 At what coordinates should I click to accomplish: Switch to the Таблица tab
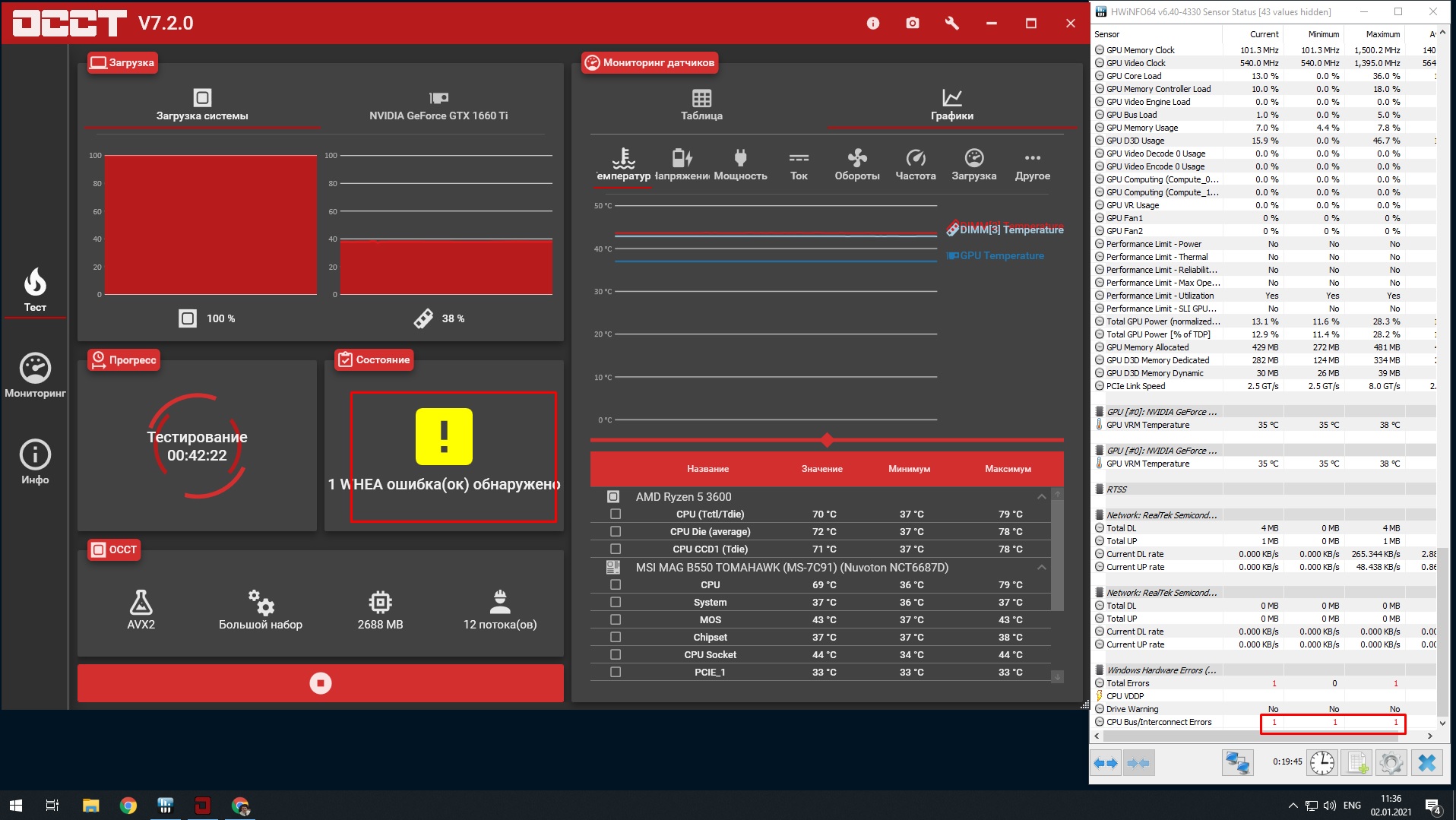click(x=701, y=106)
